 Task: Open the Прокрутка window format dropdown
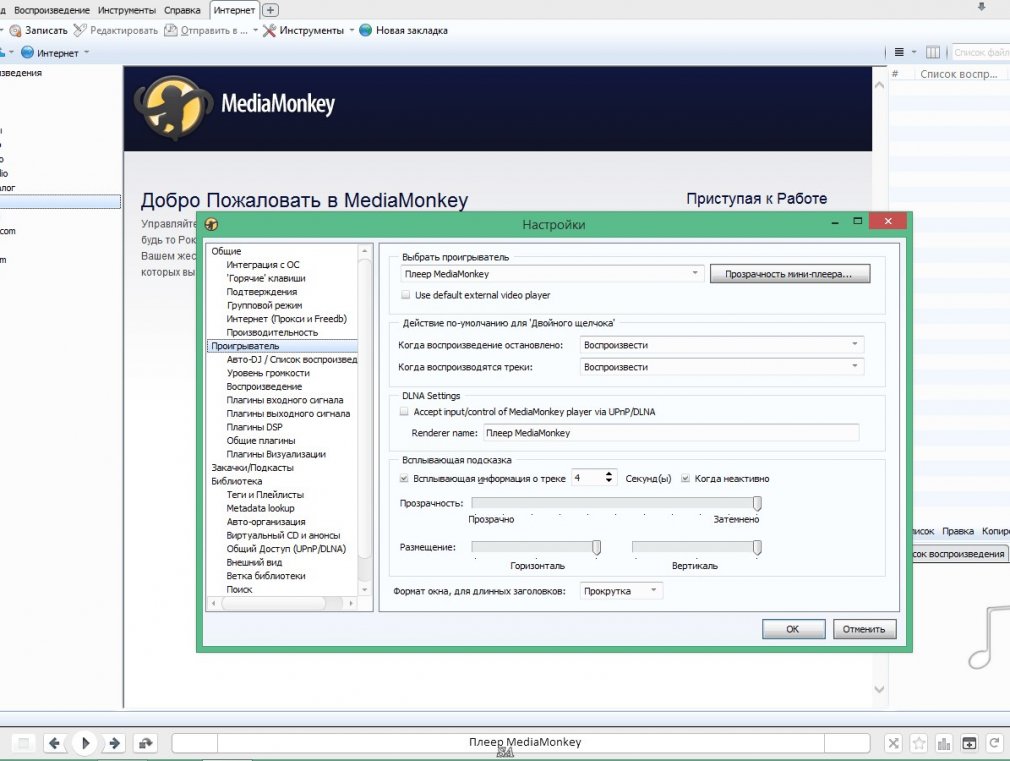pyautogui.click(x=621, y=591)
